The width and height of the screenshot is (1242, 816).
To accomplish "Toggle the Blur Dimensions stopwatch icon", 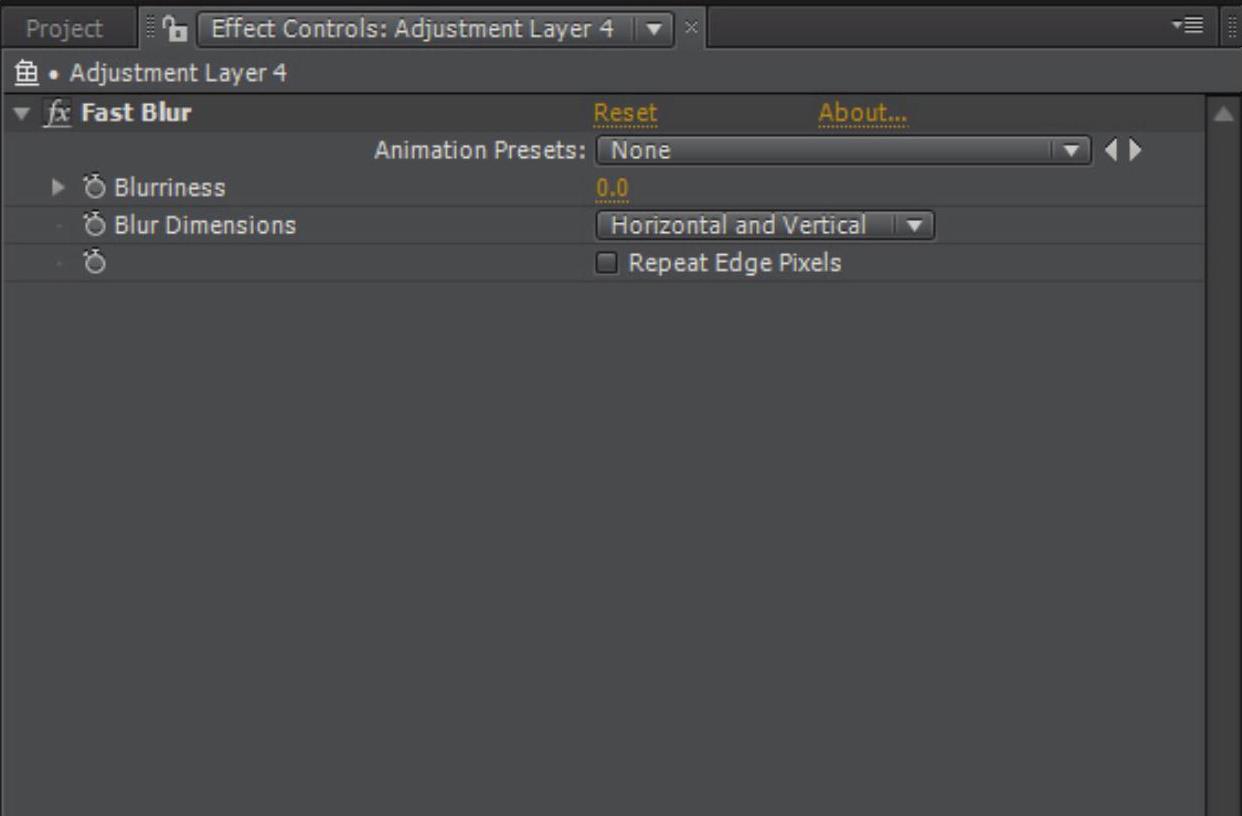I will (x=95, y=225).
